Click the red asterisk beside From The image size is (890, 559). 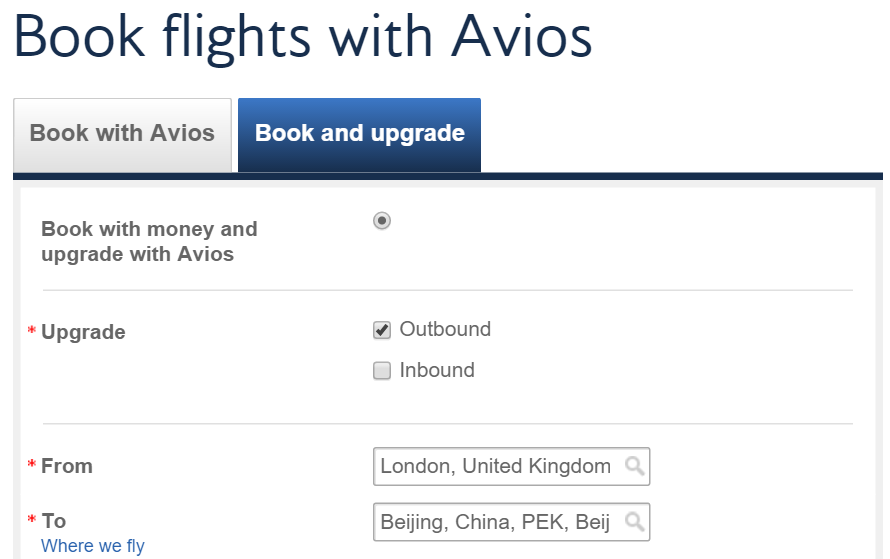[x=32, y=464]
